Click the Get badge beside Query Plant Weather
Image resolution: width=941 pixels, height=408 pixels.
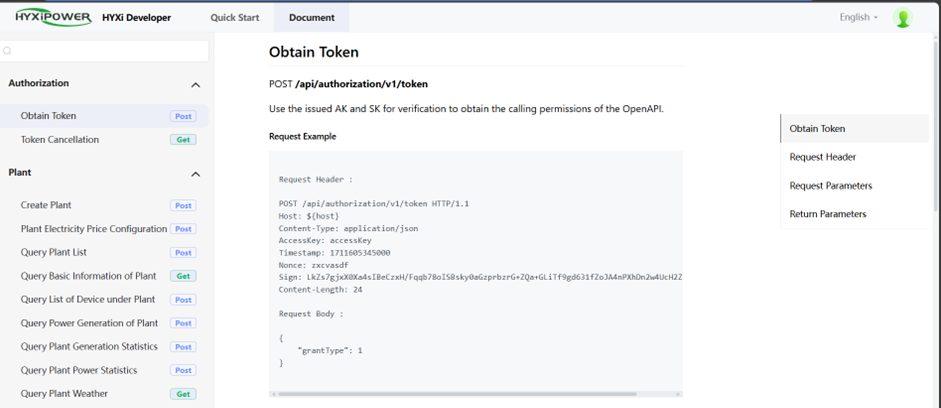click(182, 394)
